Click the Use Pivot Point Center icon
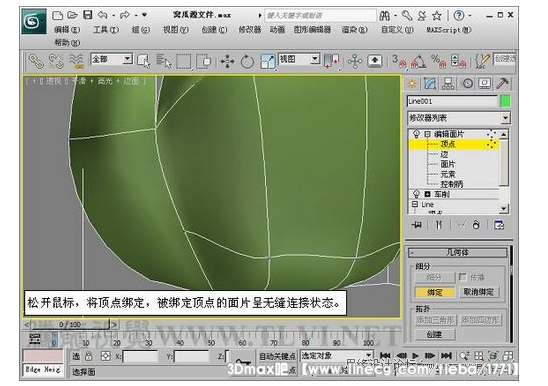 point(331,61)
